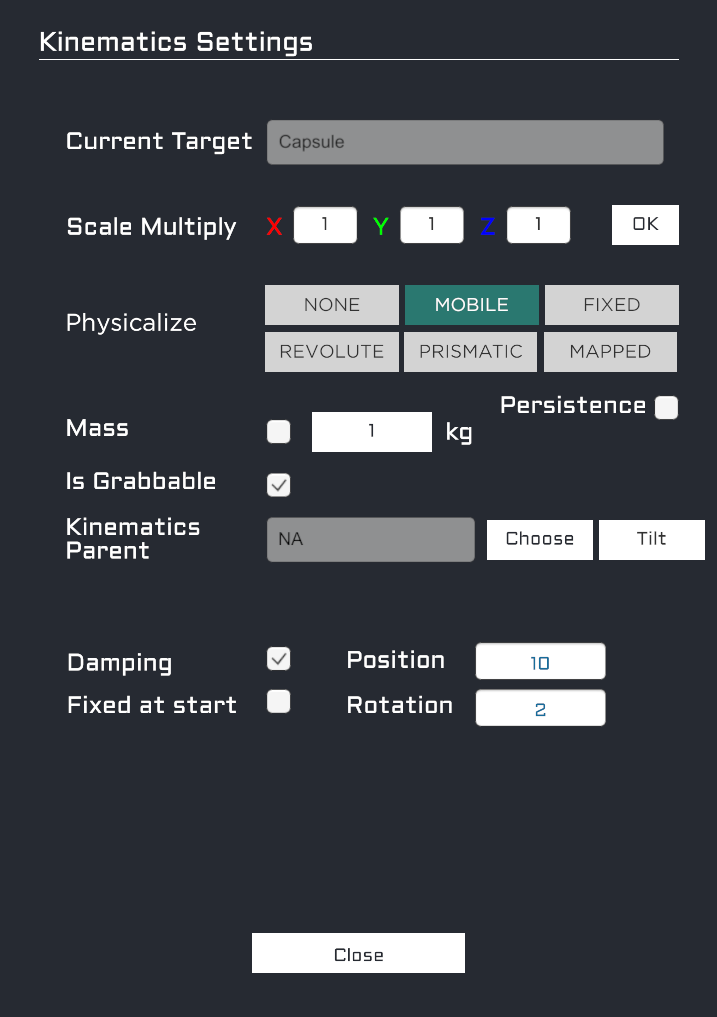The height and width of the screenshot is (1017, 717).
Task: Click the Mass value field
Action: click(x=371, y=432)
